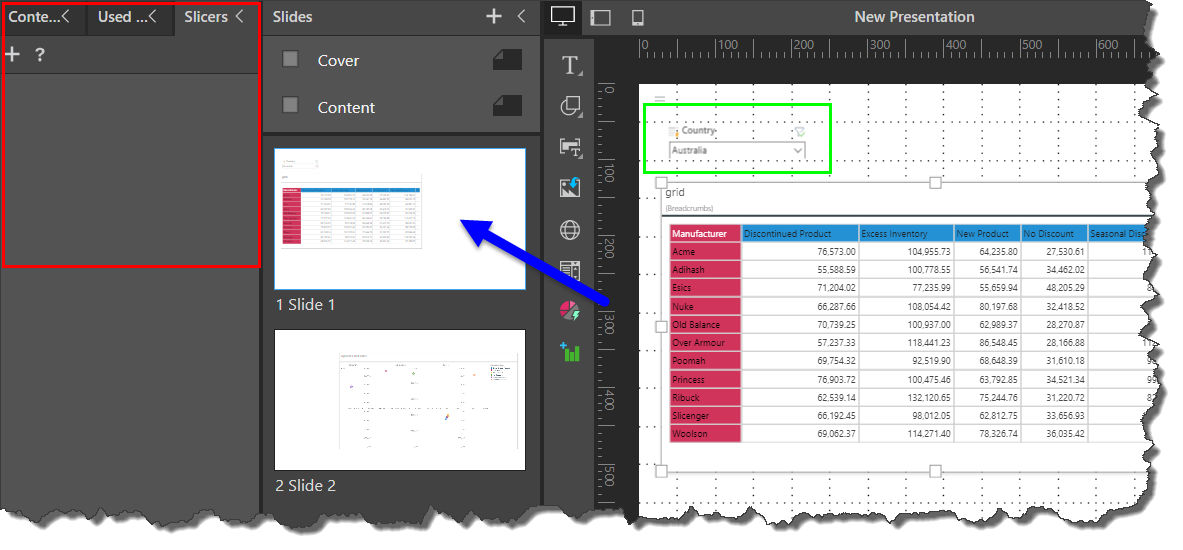
Task: Open the Country slicer dropdown
Action: (x=797, y=150)
